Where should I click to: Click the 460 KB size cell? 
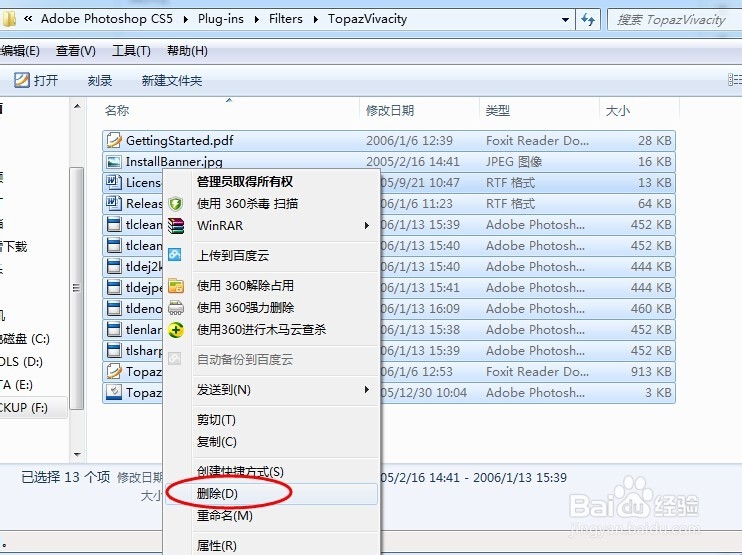pyautogui.click(x=651, y=308)
